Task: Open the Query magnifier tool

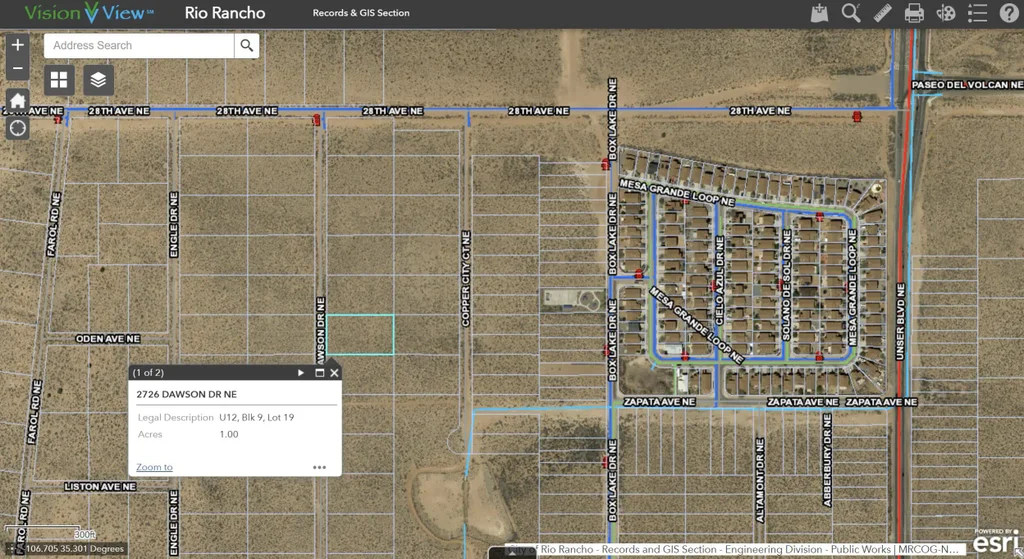Action: (x=851, y=13)
